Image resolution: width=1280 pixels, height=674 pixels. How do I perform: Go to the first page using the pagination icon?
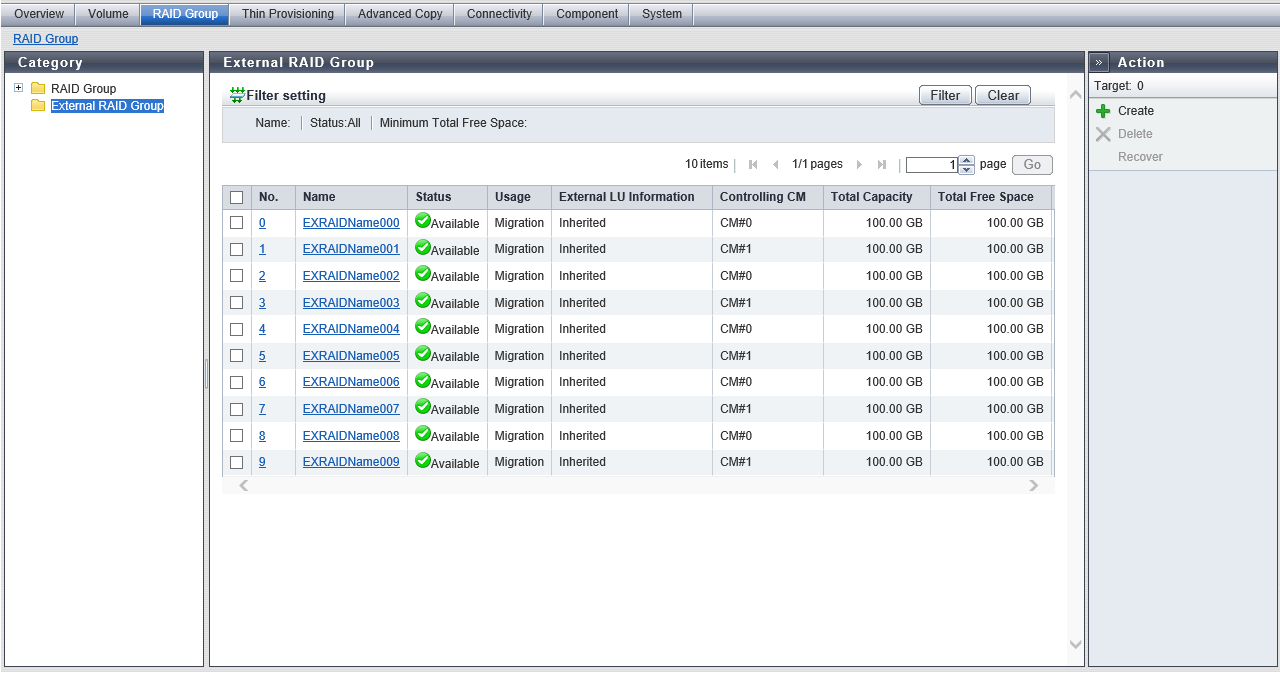[753, 165]
